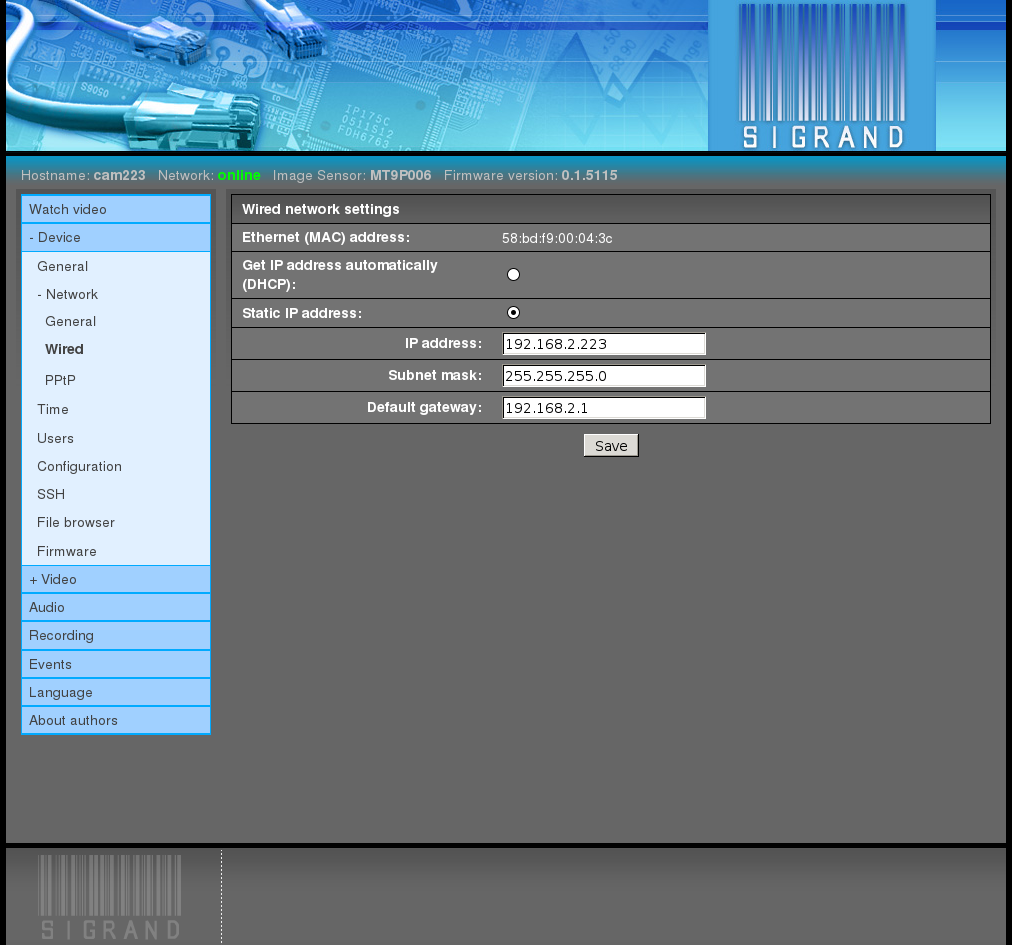Open the Language menu item
The image size is (1012, 945).
click(x=61, y=693)
